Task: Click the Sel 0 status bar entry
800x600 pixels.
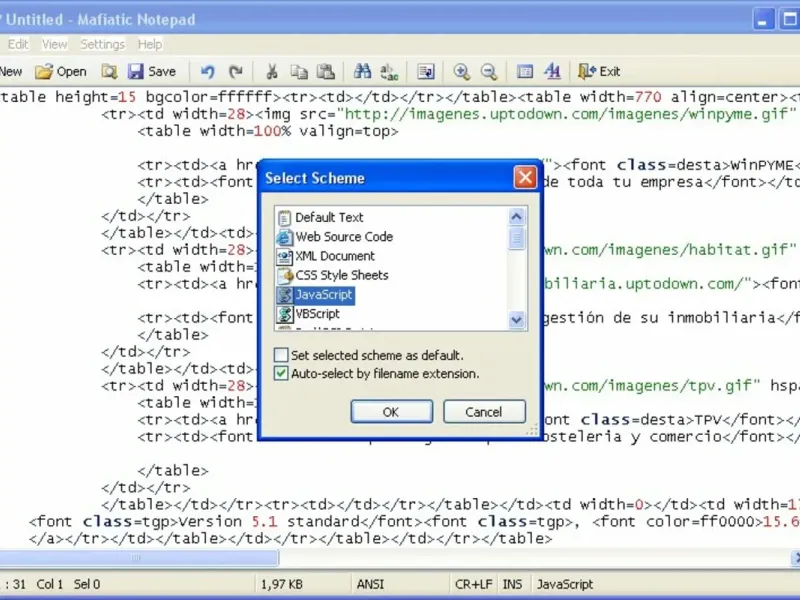Action: pyautogui.click(x=87, y=584)
